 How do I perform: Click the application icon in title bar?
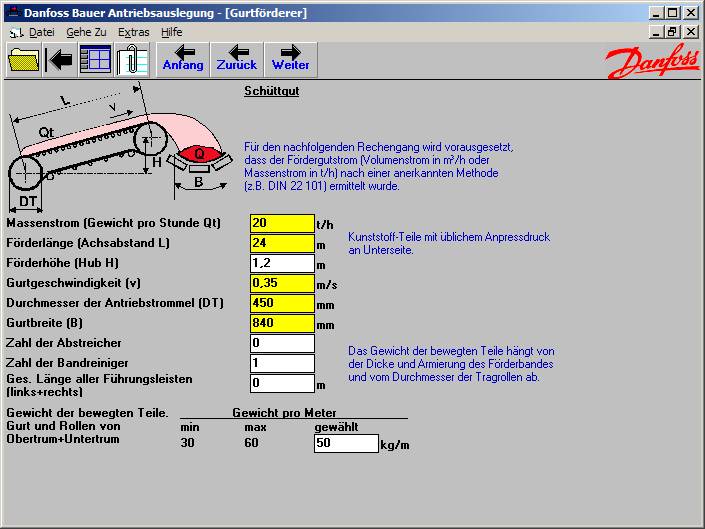pyautogui.click(x=14, y=12)
